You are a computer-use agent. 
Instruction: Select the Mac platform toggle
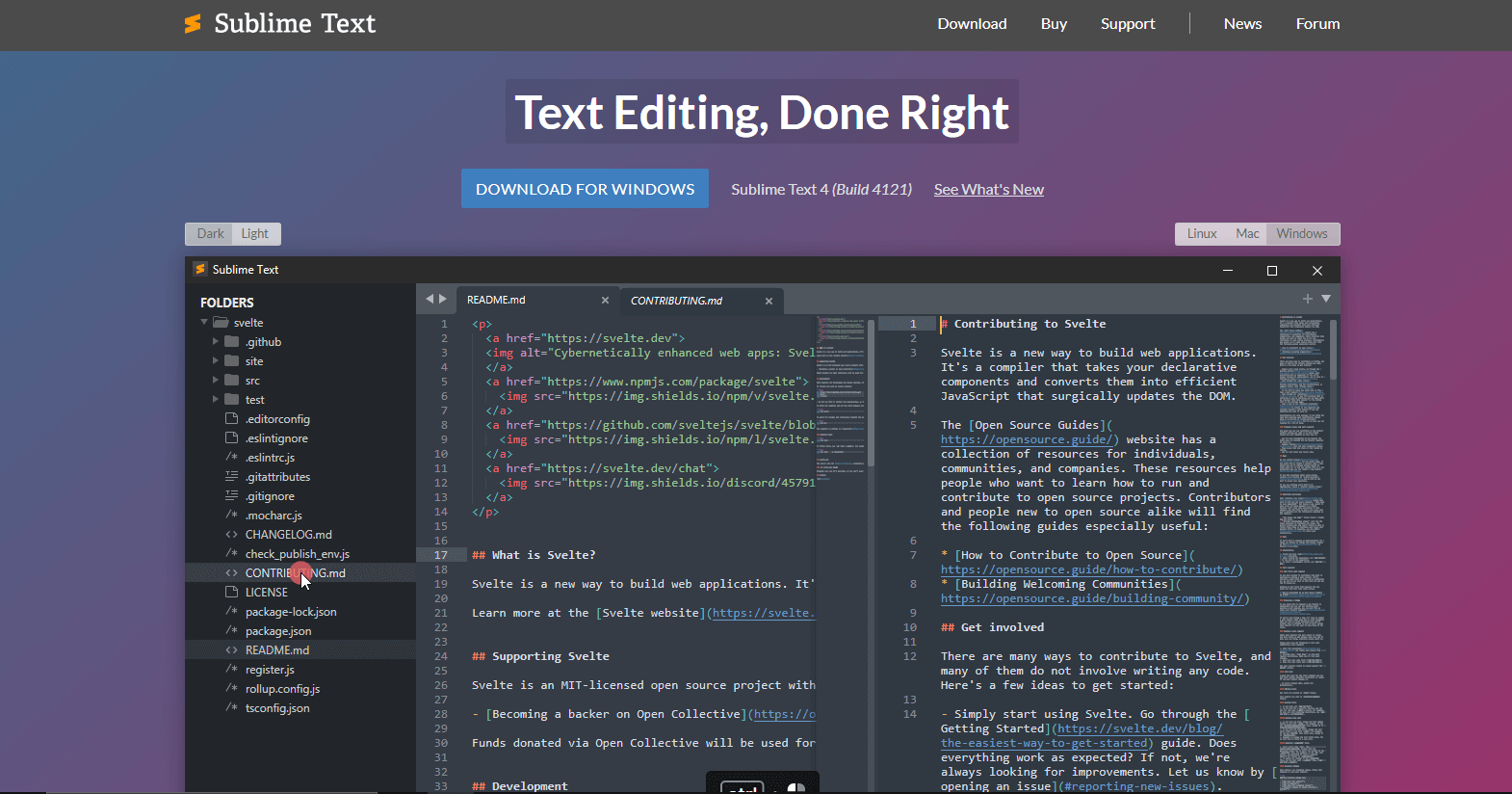click(1247, 234)
